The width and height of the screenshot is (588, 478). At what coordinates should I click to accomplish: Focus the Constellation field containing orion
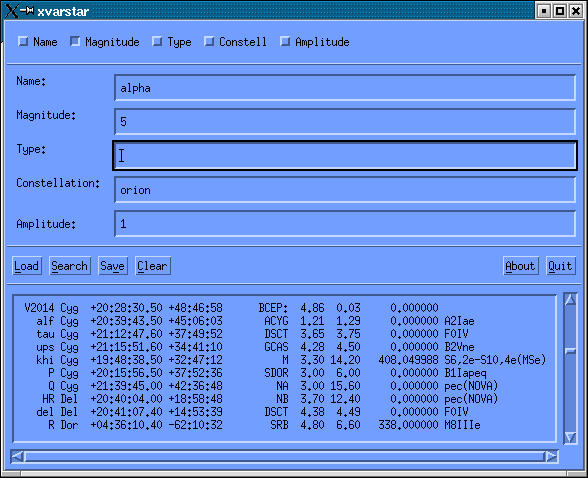coord(345,190)
